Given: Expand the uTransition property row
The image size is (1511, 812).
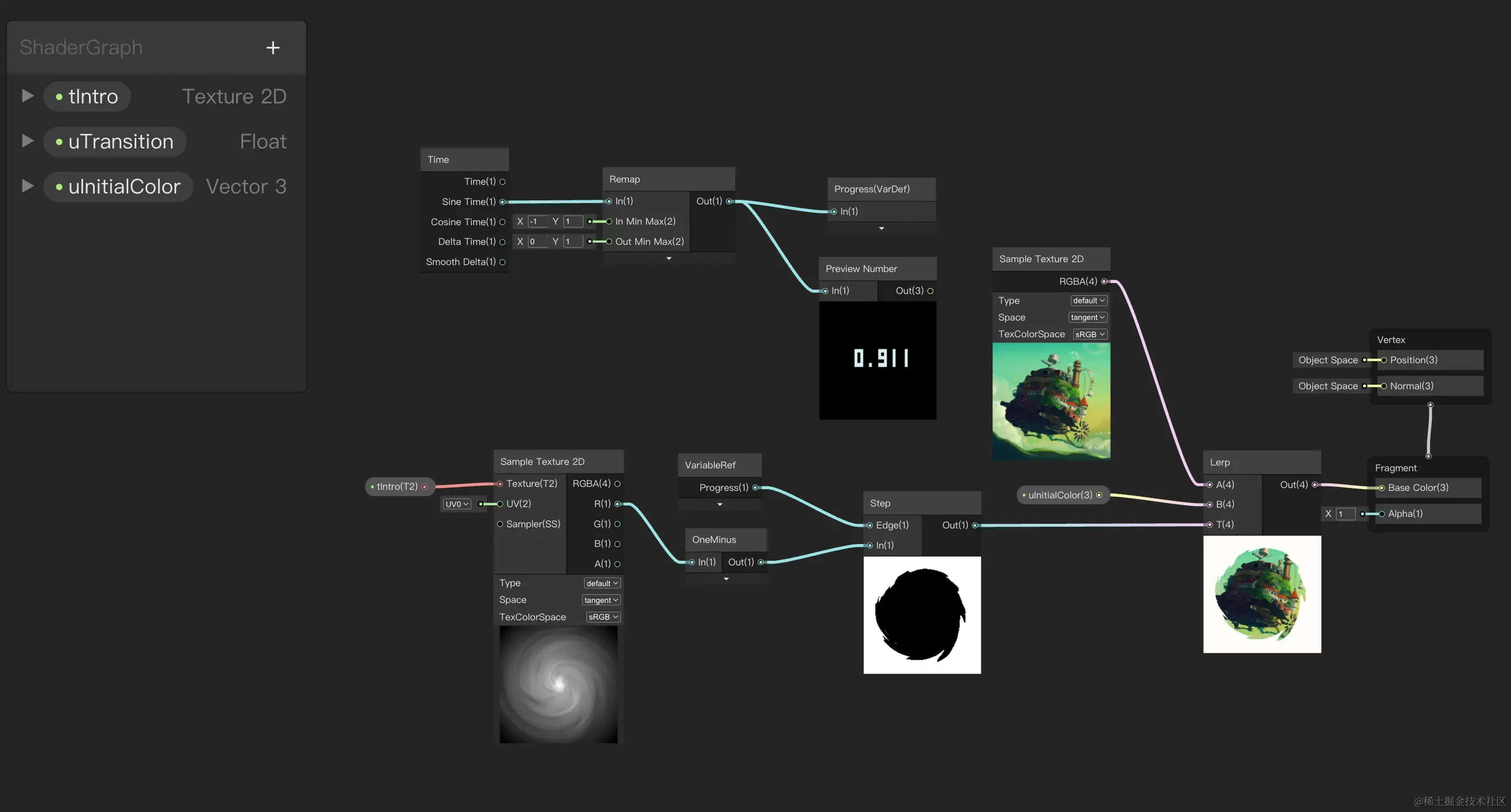Looking at the screenshot, I should (27, 141).
